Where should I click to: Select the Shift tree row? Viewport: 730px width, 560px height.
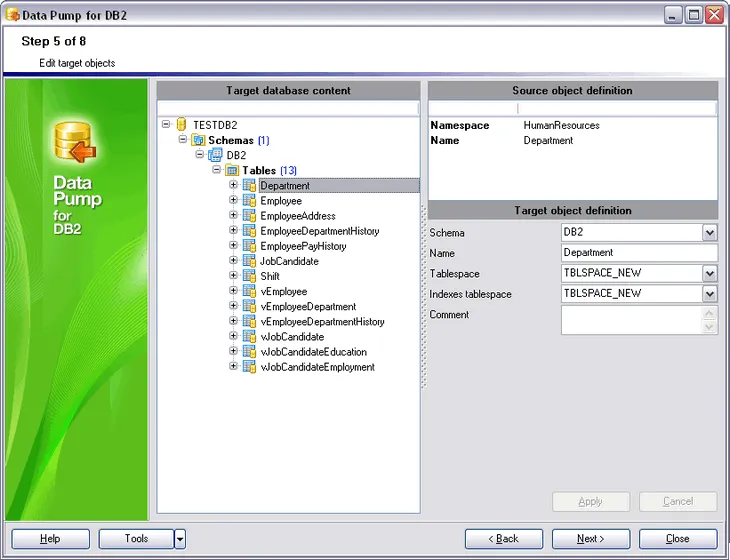(270, 277)
